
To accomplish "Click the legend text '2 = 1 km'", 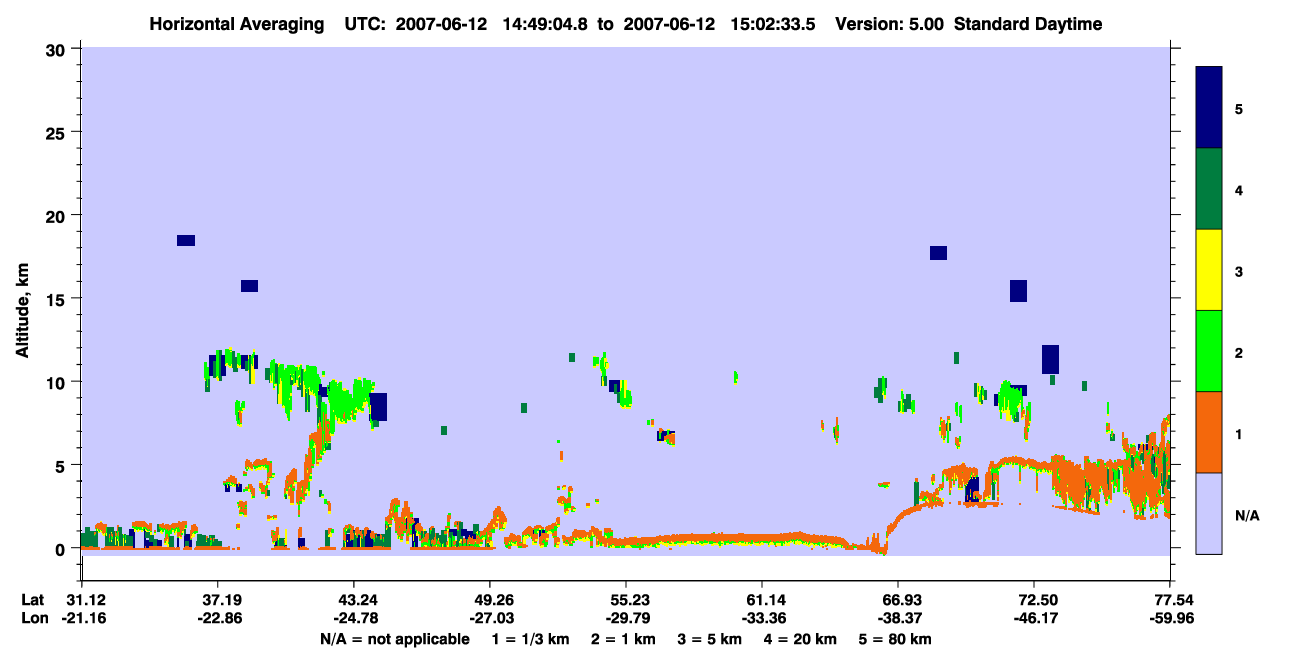I will (x=624, y=639).
